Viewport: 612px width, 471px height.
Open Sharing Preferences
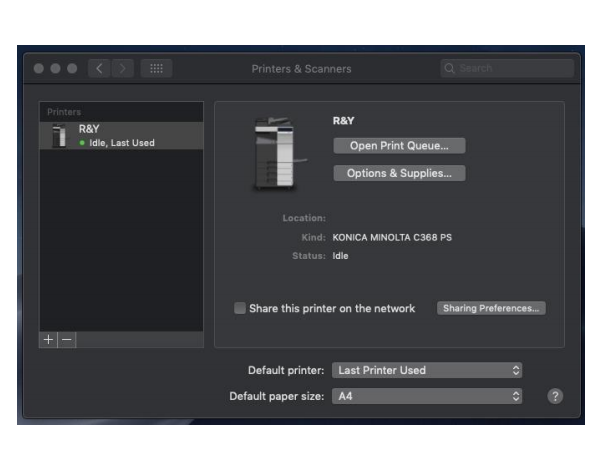click(x=491, y=308)
